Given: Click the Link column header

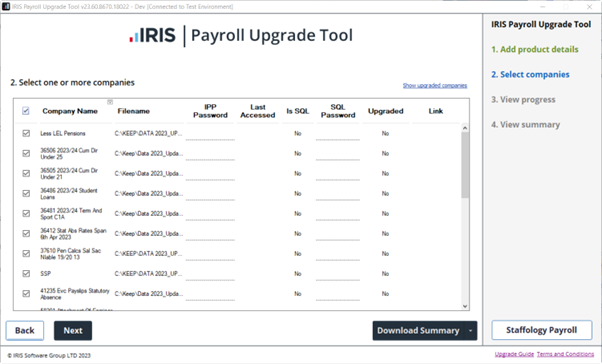Looking at the screenshot, I should point(436,111).
